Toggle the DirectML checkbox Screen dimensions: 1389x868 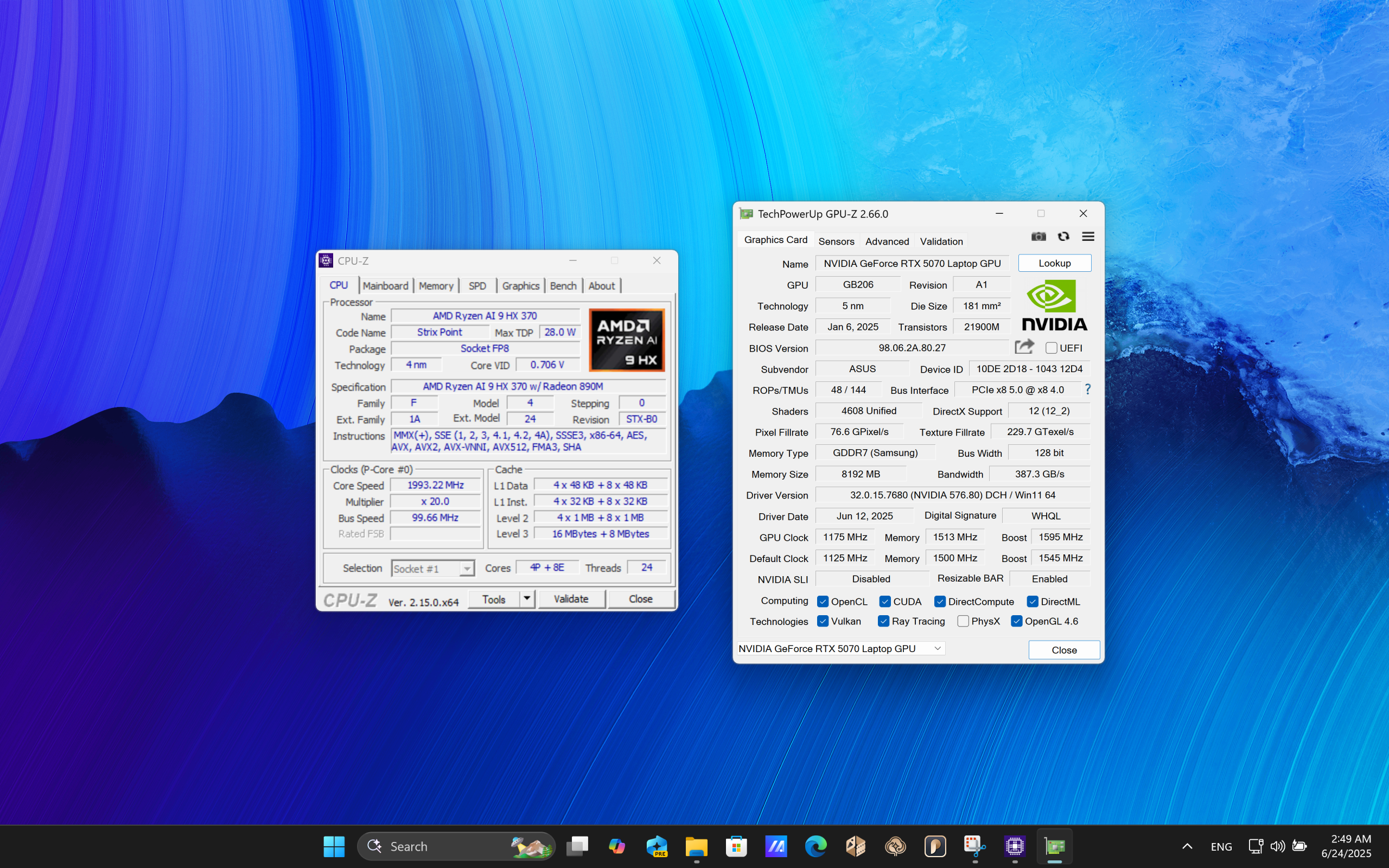pyautogui.click(x=1032, y=602)
